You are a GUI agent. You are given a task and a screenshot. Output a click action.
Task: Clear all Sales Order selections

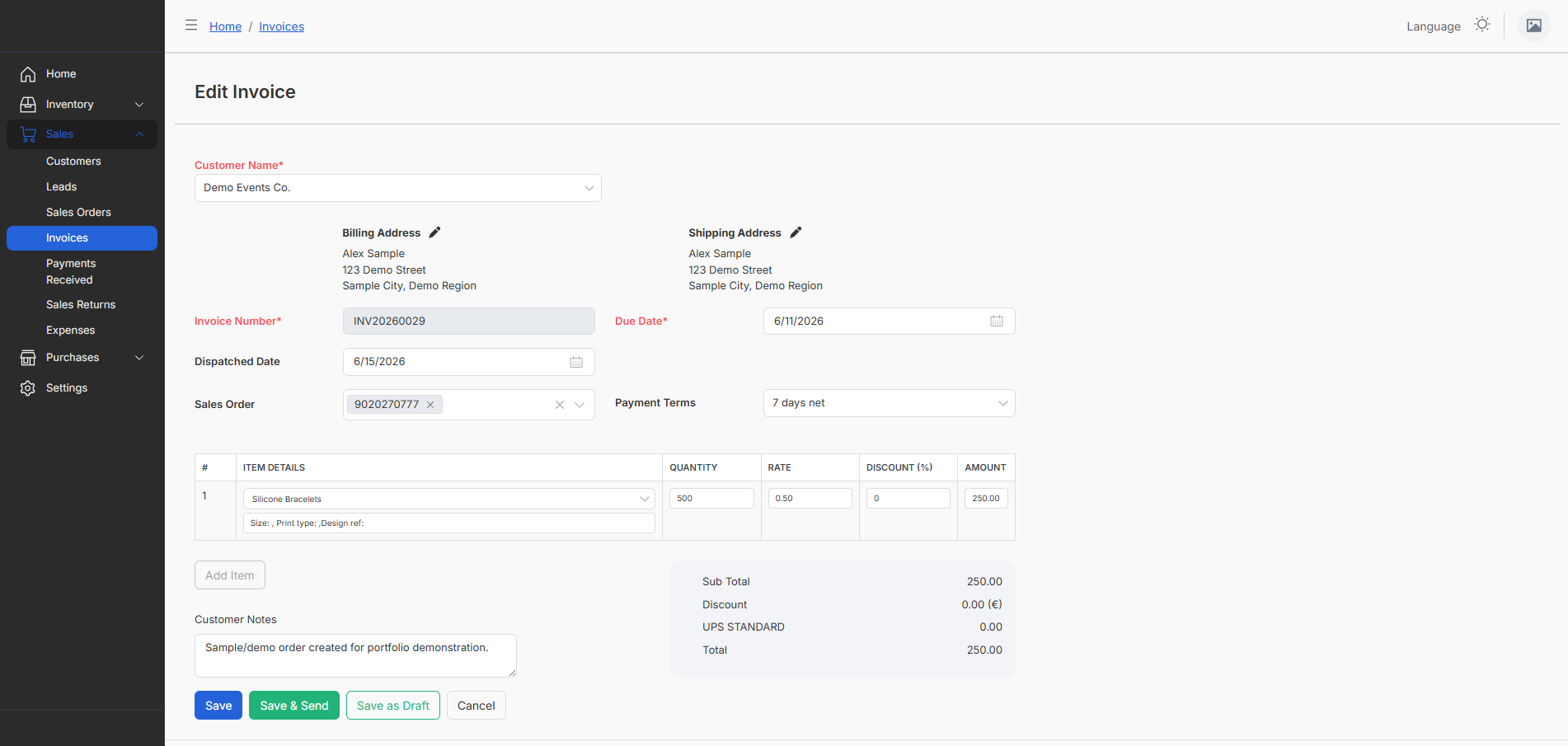coord(560,405)
